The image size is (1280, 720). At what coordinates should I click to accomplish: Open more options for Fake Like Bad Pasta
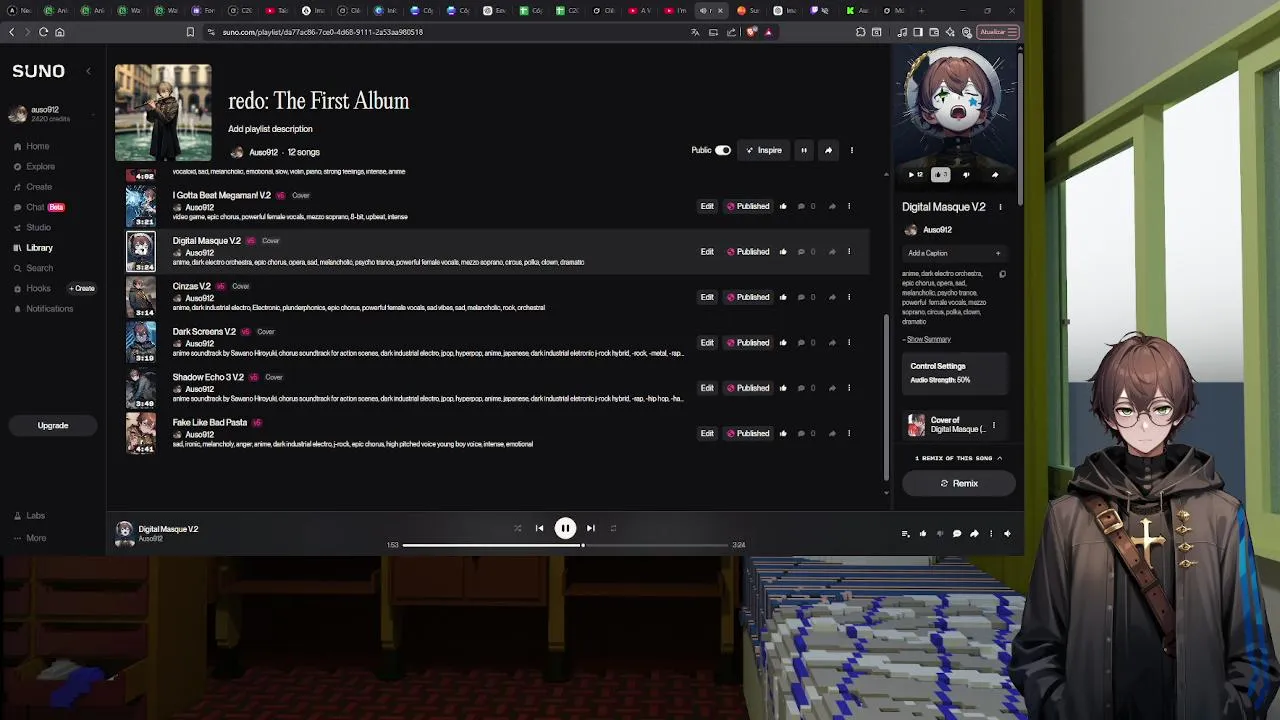tap(849, 433)
